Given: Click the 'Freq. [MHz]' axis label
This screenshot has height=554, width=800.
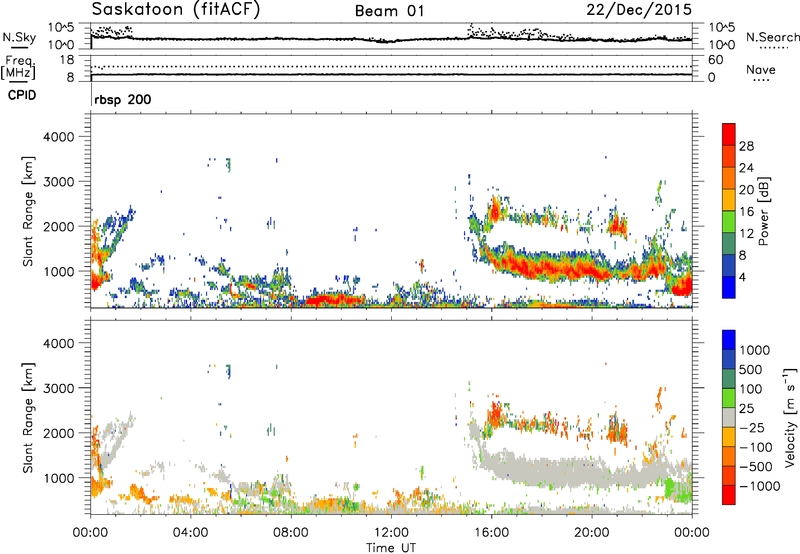Looking at the screenshot, I should 19,67.
